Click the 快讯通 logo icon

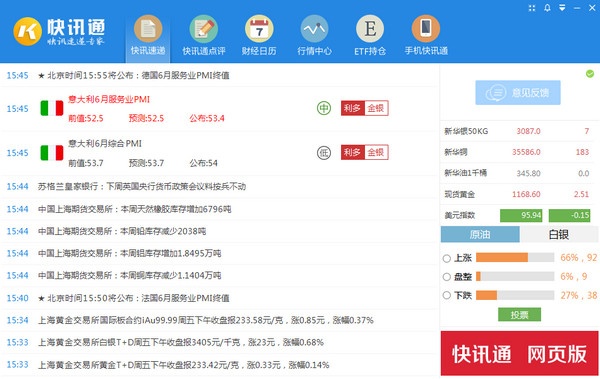27,31
